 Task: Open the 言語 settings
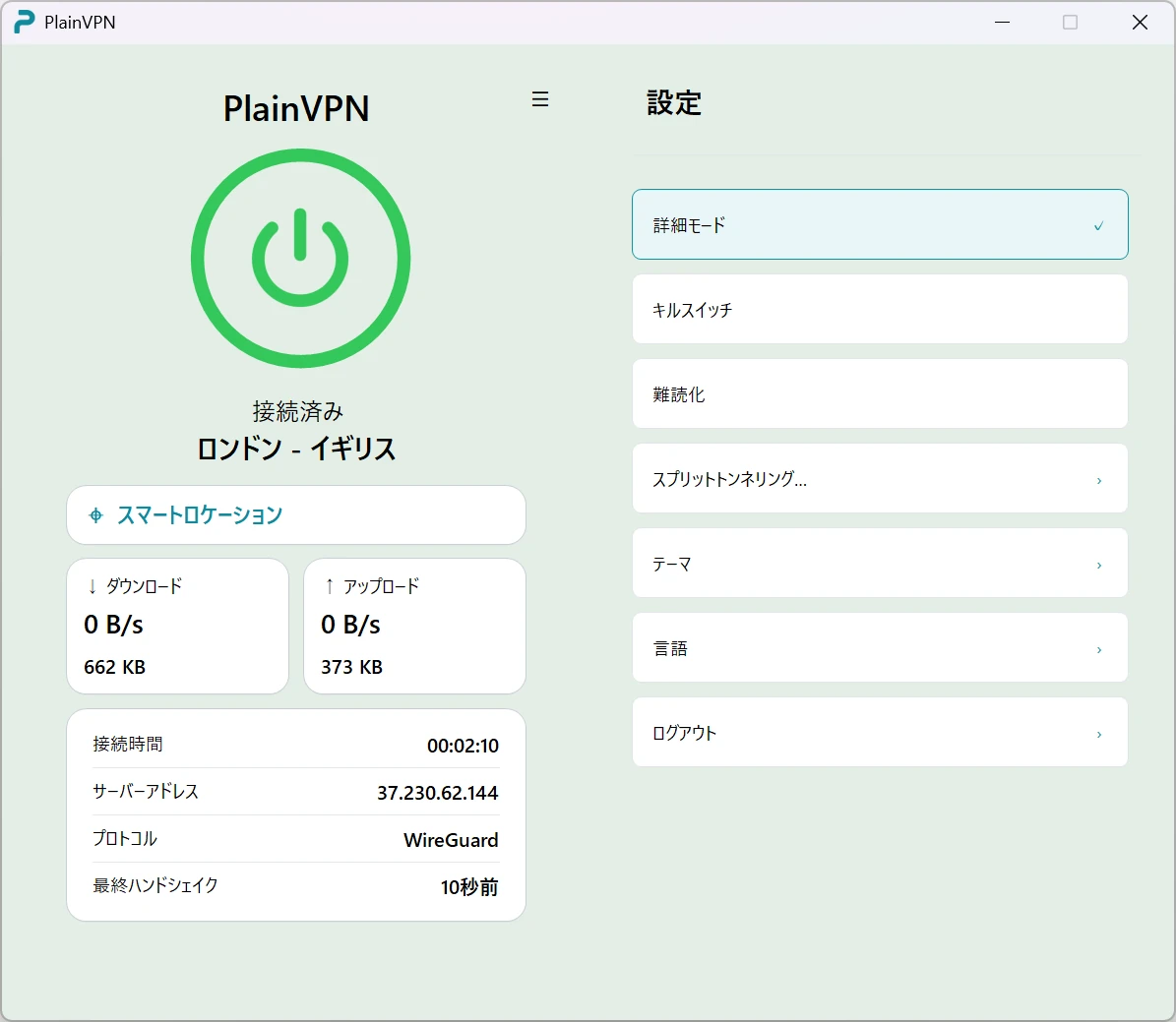pos(880,648)
